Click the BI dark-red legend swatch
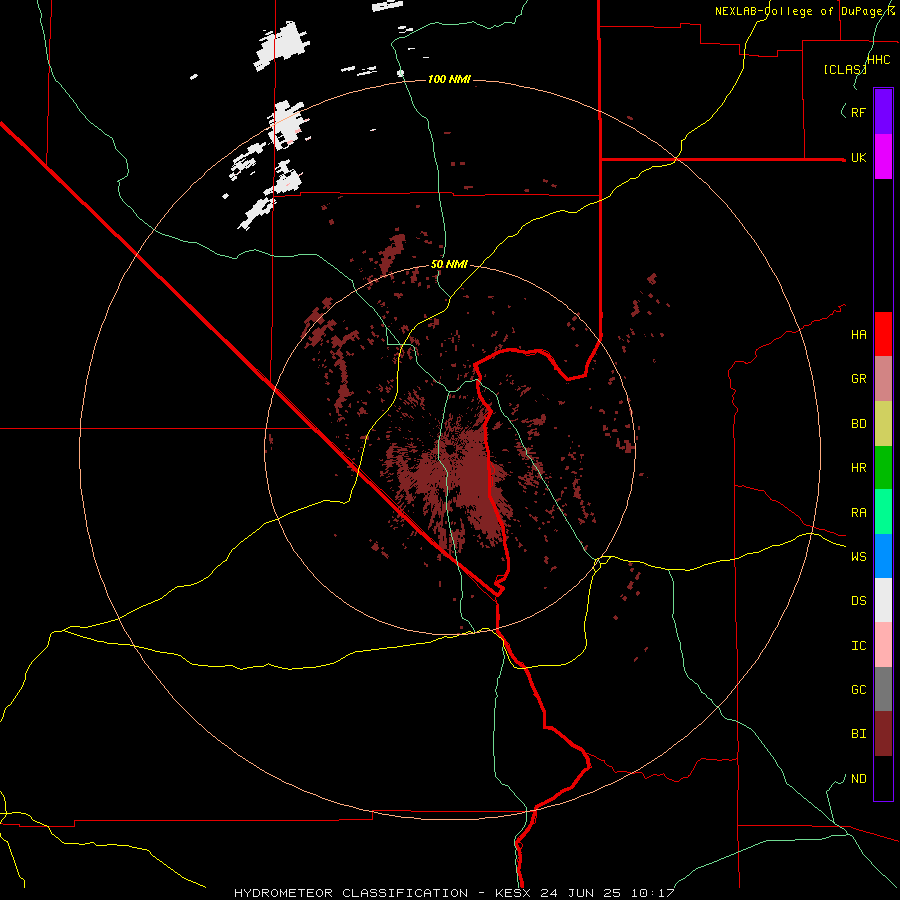The height and width of the screenshot is (900, 900). (x=883, y=734)
